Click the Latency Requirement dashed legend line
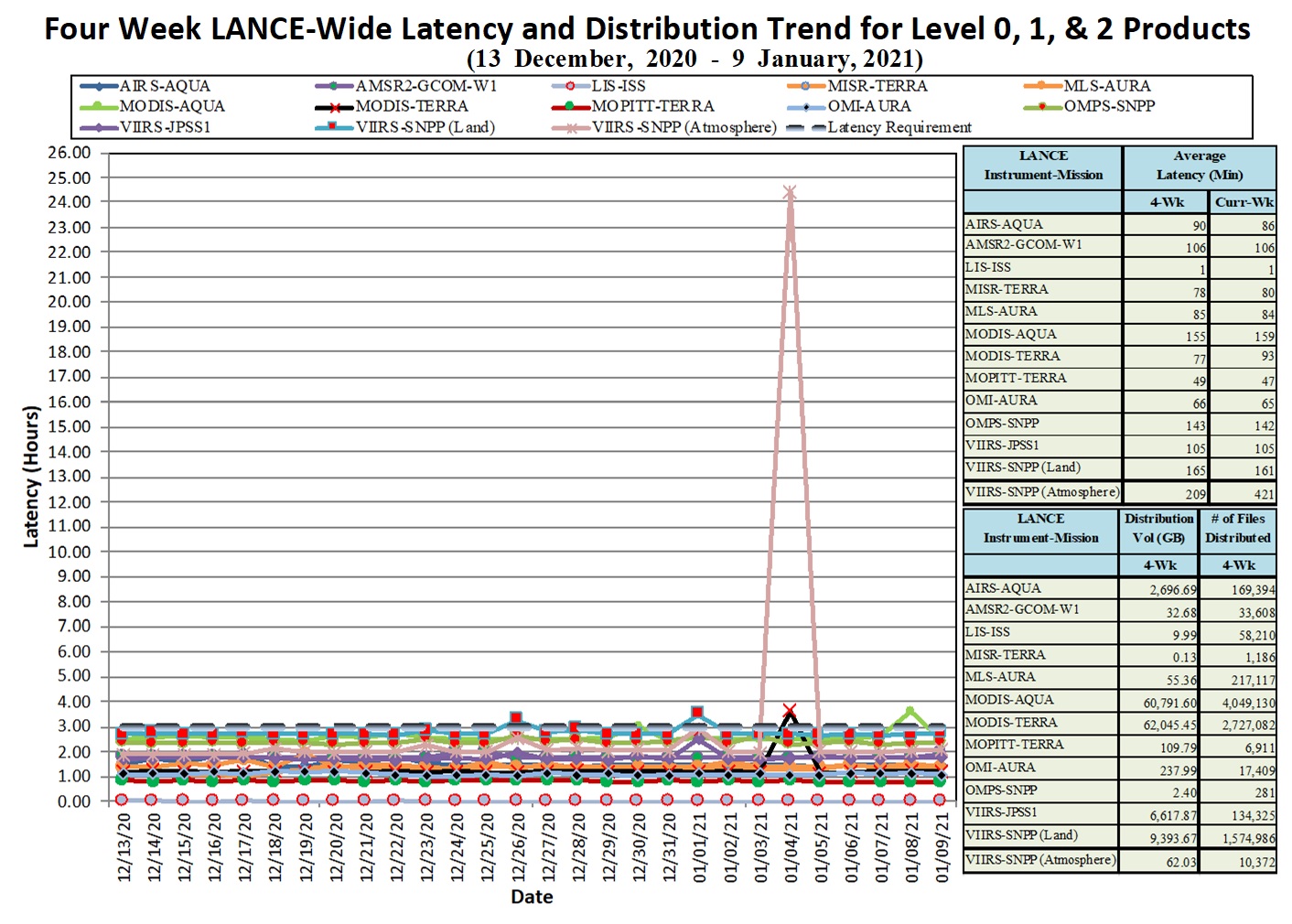The width and height of the screenshot is (1292, 924). [807, 127]
